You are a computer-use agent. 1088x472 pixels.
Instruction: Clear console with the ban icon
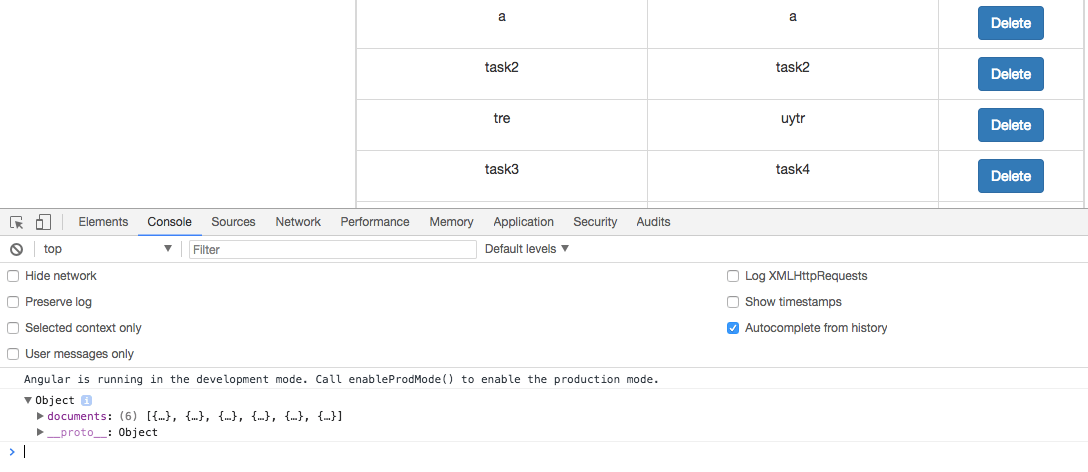pos(17,249)
